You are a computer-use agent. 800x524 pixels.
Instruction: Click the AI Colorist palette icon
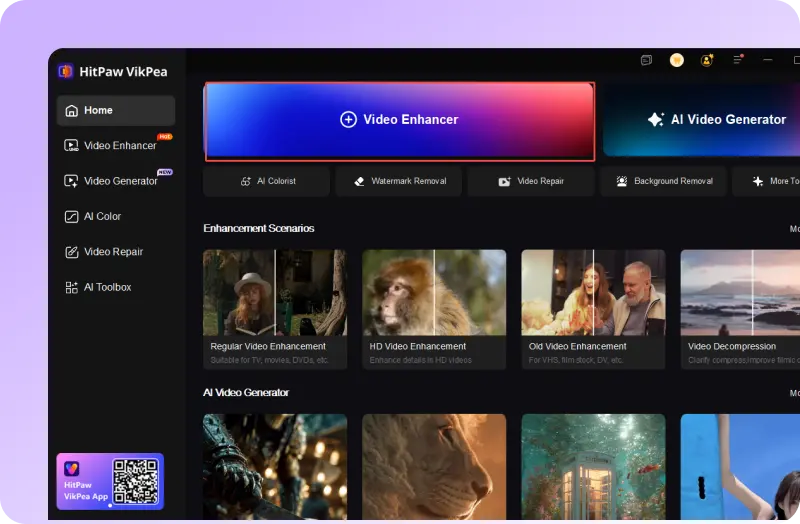tap(245, 181)
